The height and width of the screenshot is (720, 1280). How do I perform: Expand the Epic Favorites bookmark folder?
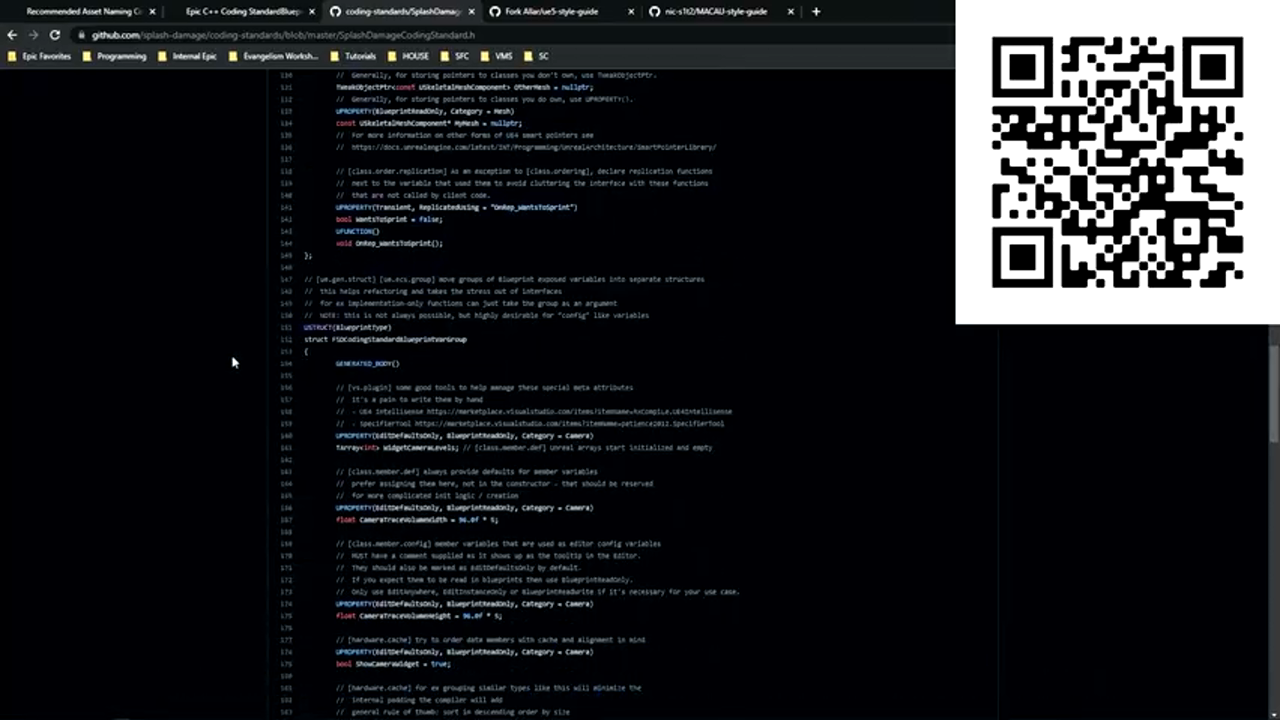coord(40,57)
